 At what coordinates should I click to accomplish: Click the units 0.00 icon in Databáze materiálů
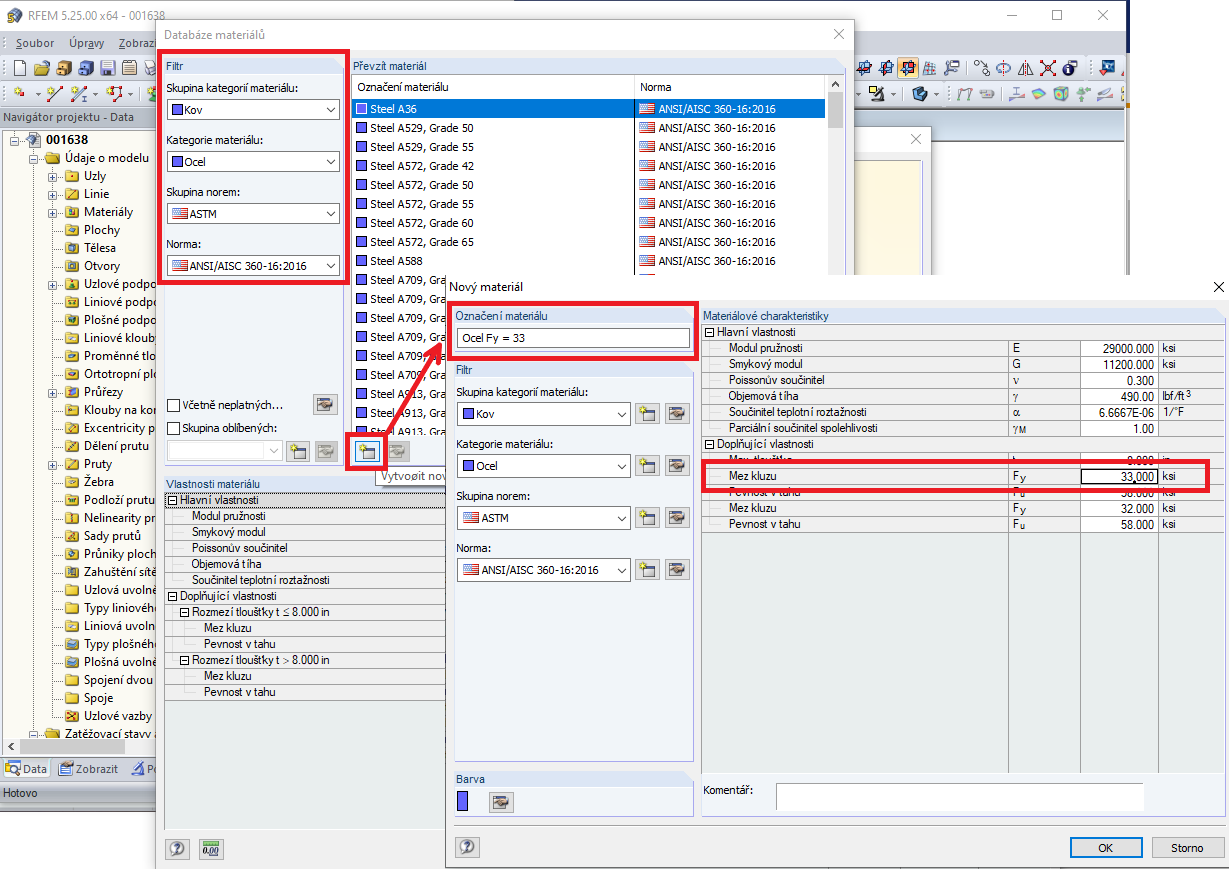[x=211, y=849]
